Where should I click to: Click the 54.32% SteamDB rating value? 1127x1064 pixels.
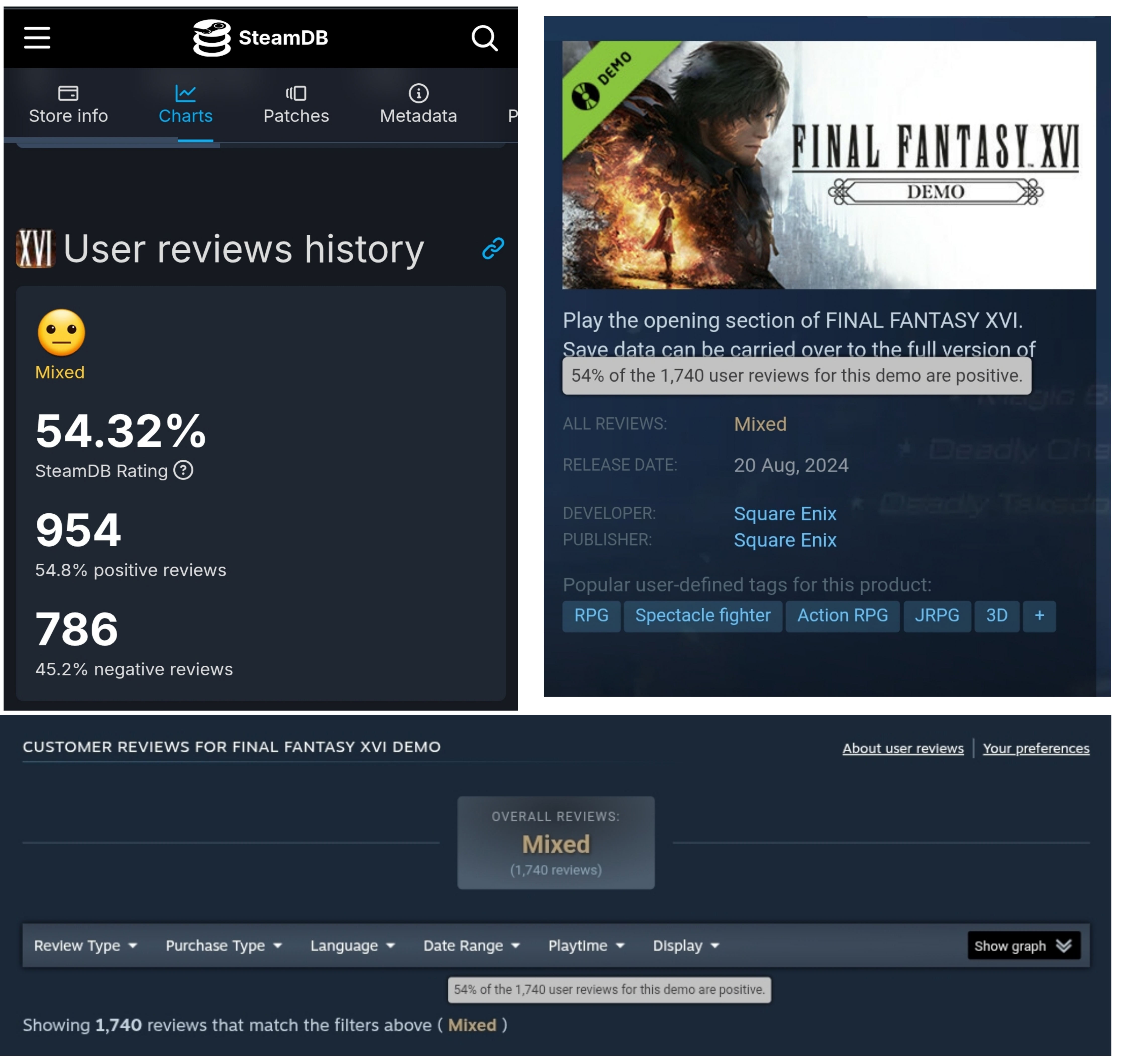[x=121, y=431]
